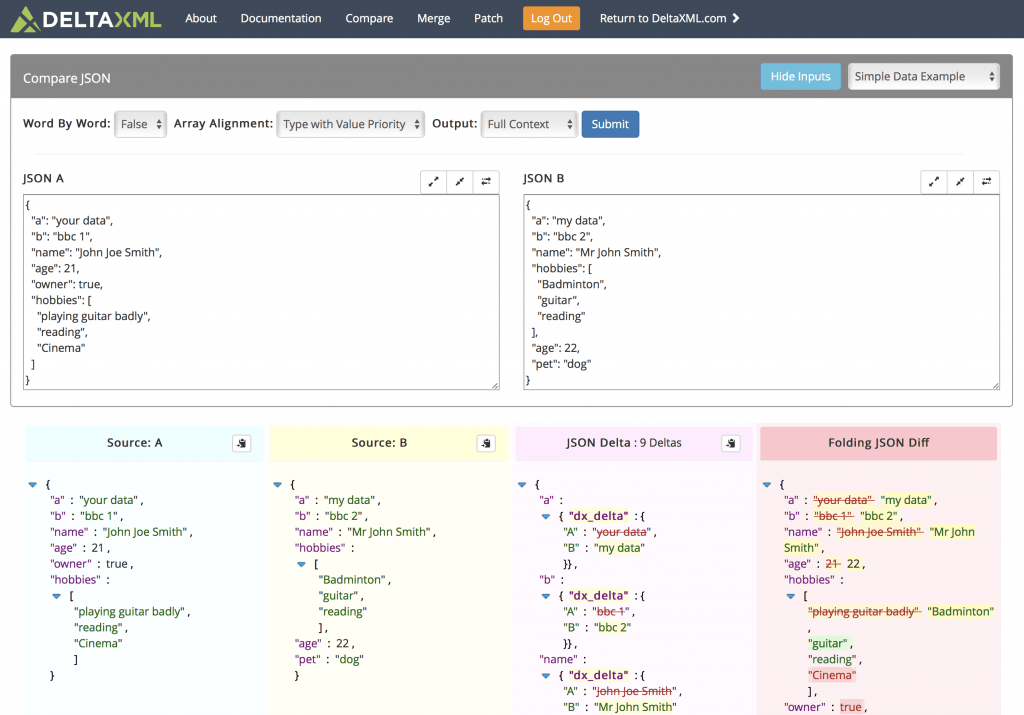Expand the JSON B editor to full size
The height and width of the screenshot is (715, 1024).
pyautogui.click(x=933, y=181)
